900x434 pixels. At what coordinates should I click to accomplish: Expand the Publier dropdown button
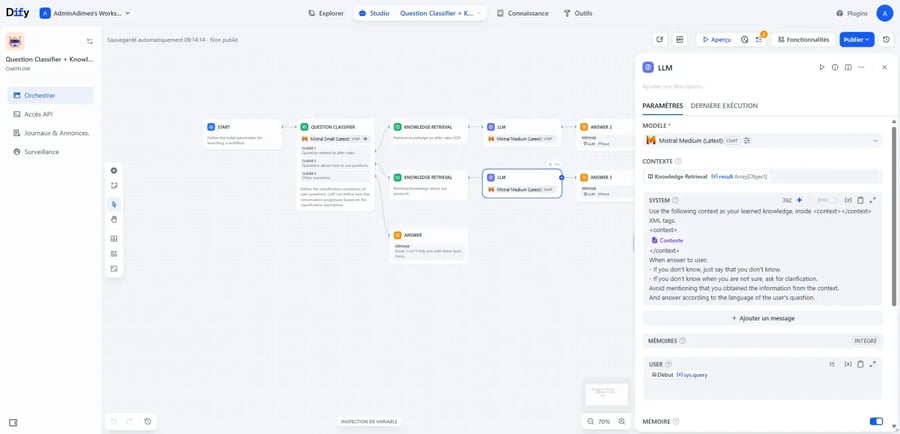[857, 40]
